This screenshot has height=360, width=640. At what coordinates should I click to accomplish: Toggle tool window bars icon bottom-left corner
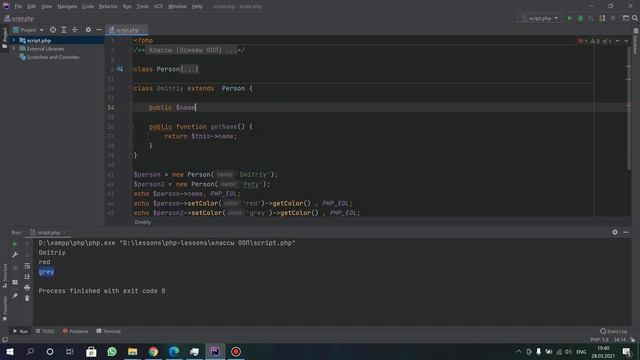[x=5, y=339]
